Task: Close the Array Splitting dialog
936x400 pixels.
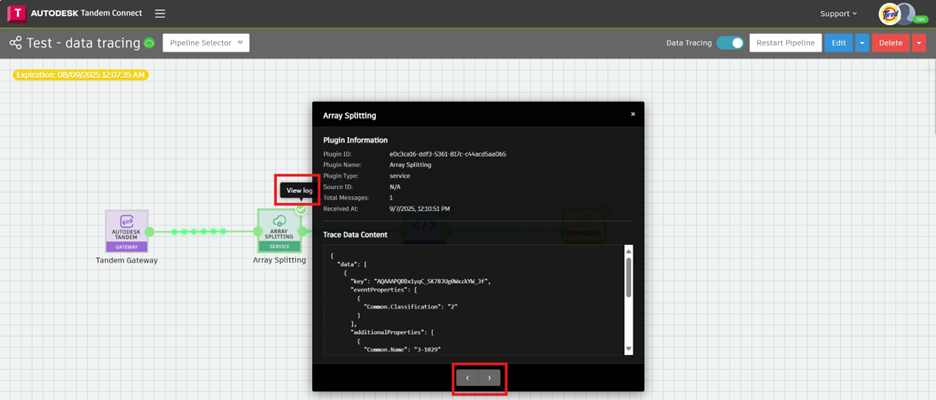Action: coord(633,114)
